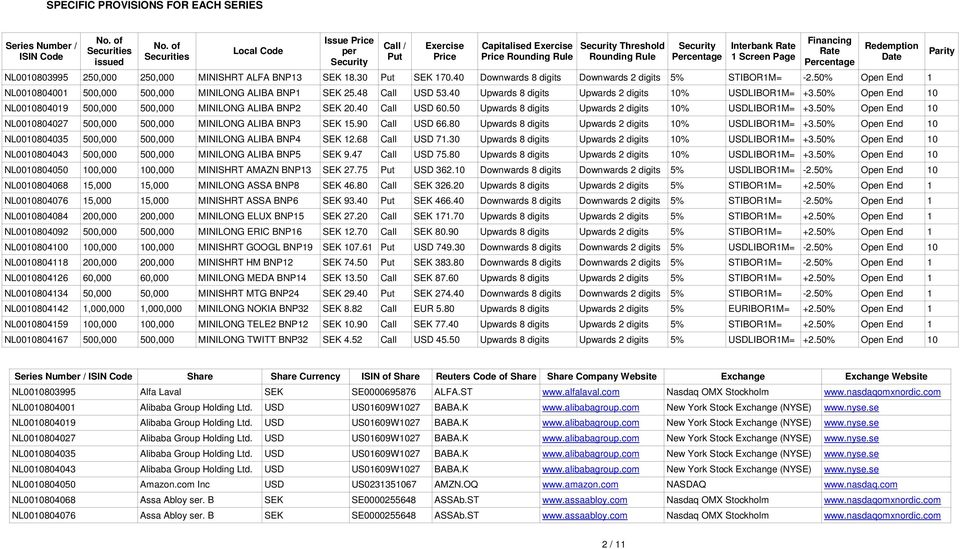Screen dimensions: 960x549
Task: Select 'Capitalised Exercise Price Rounding Rule' header
Action: [x=527, y=51]
